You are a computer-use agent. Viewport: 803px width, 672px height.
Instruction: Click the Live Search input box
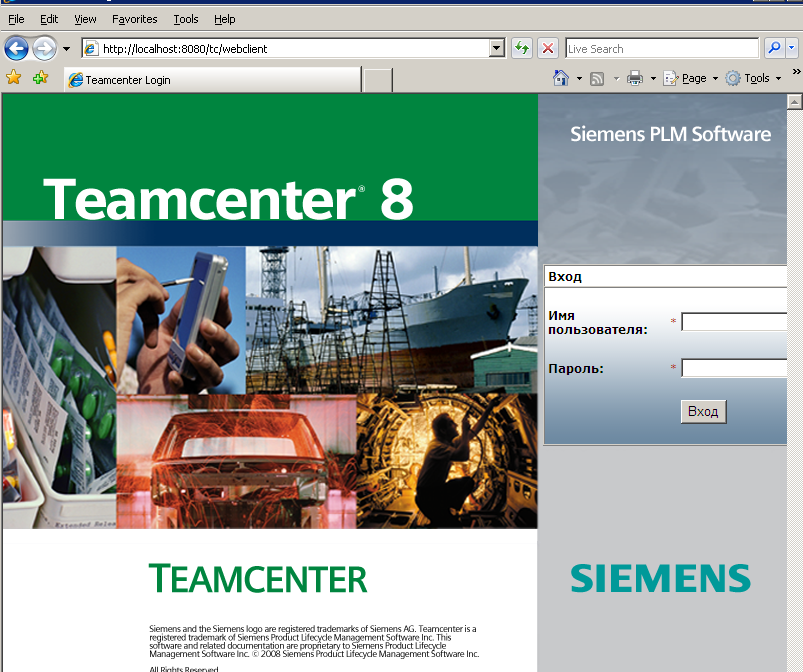662,49
